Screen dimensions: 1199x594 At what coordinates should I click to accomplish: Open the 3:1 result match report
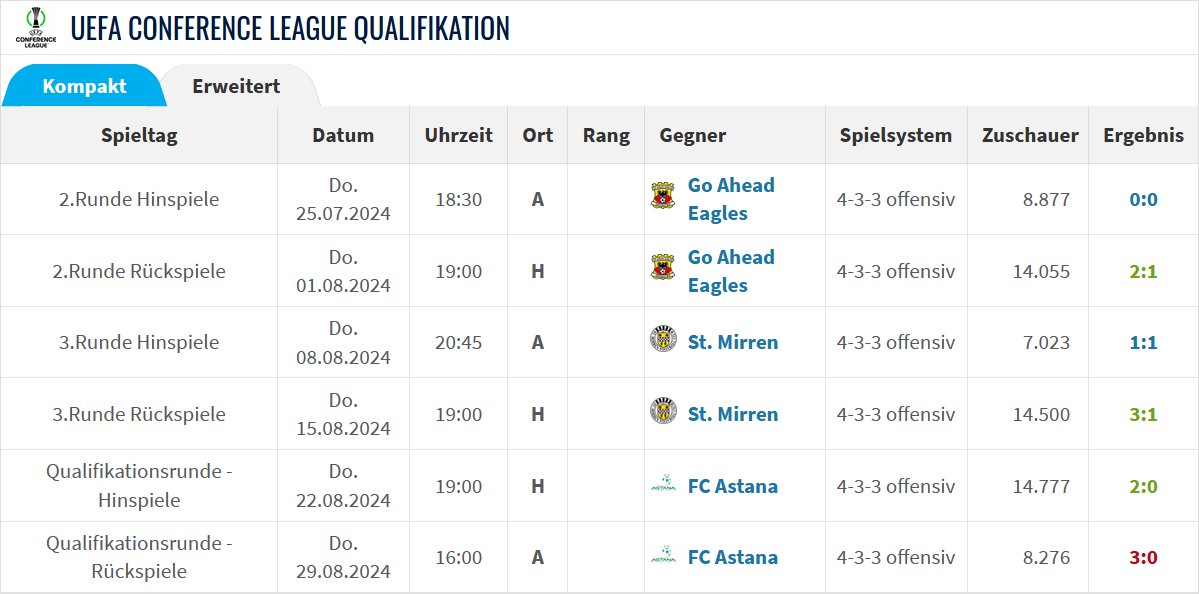pyautogui.click(x=1143, y=414)
